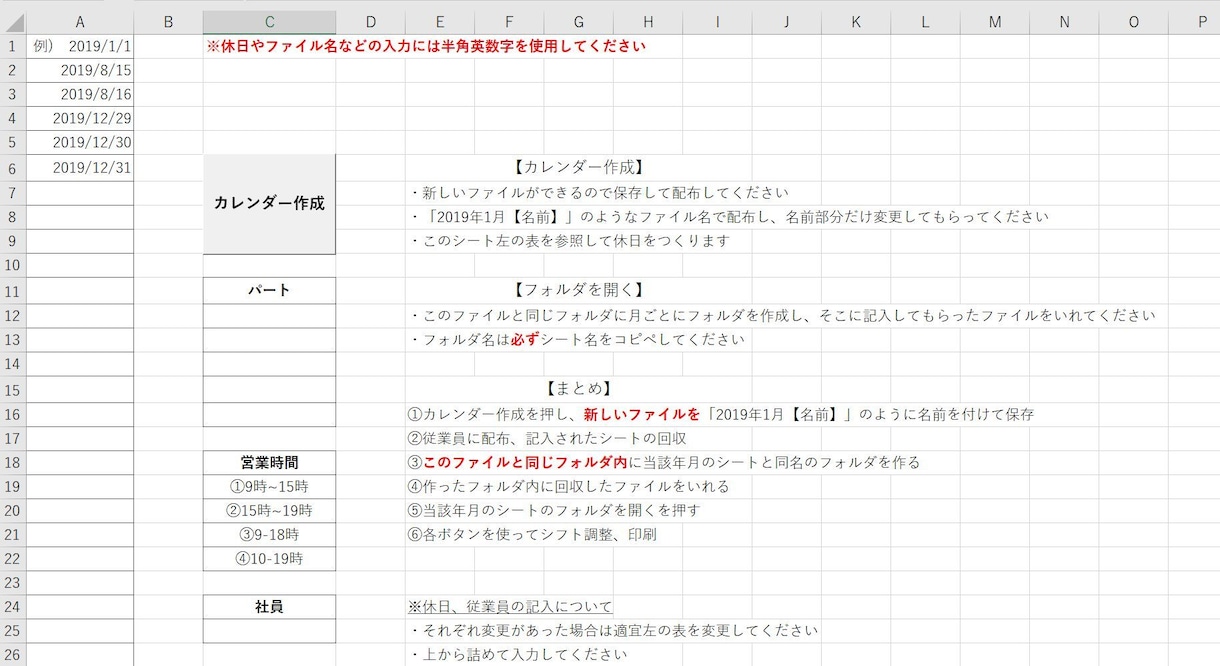Click step ③ このファイルと同じフォルダ内 line
This screenshot has width=1220, height=666.
coord(664,462)
